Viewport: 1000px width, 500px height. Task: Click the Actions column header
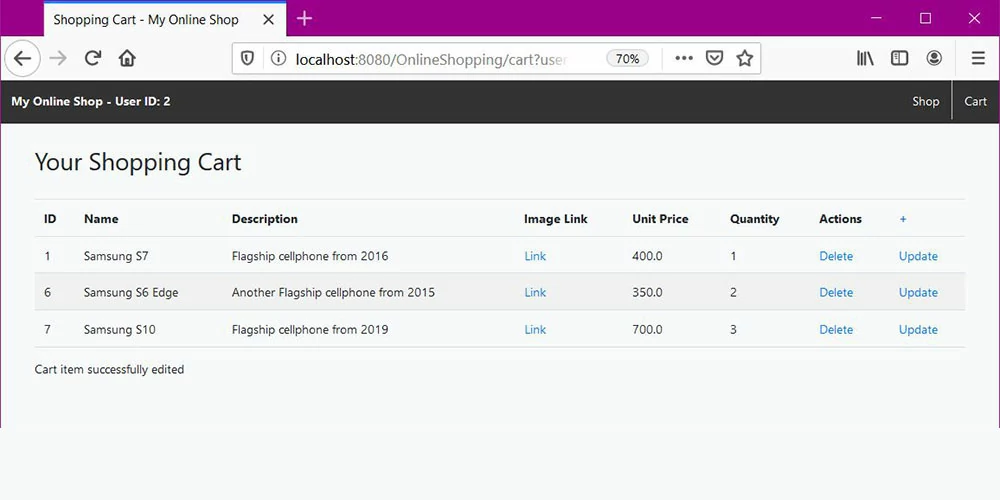(840, 219)
